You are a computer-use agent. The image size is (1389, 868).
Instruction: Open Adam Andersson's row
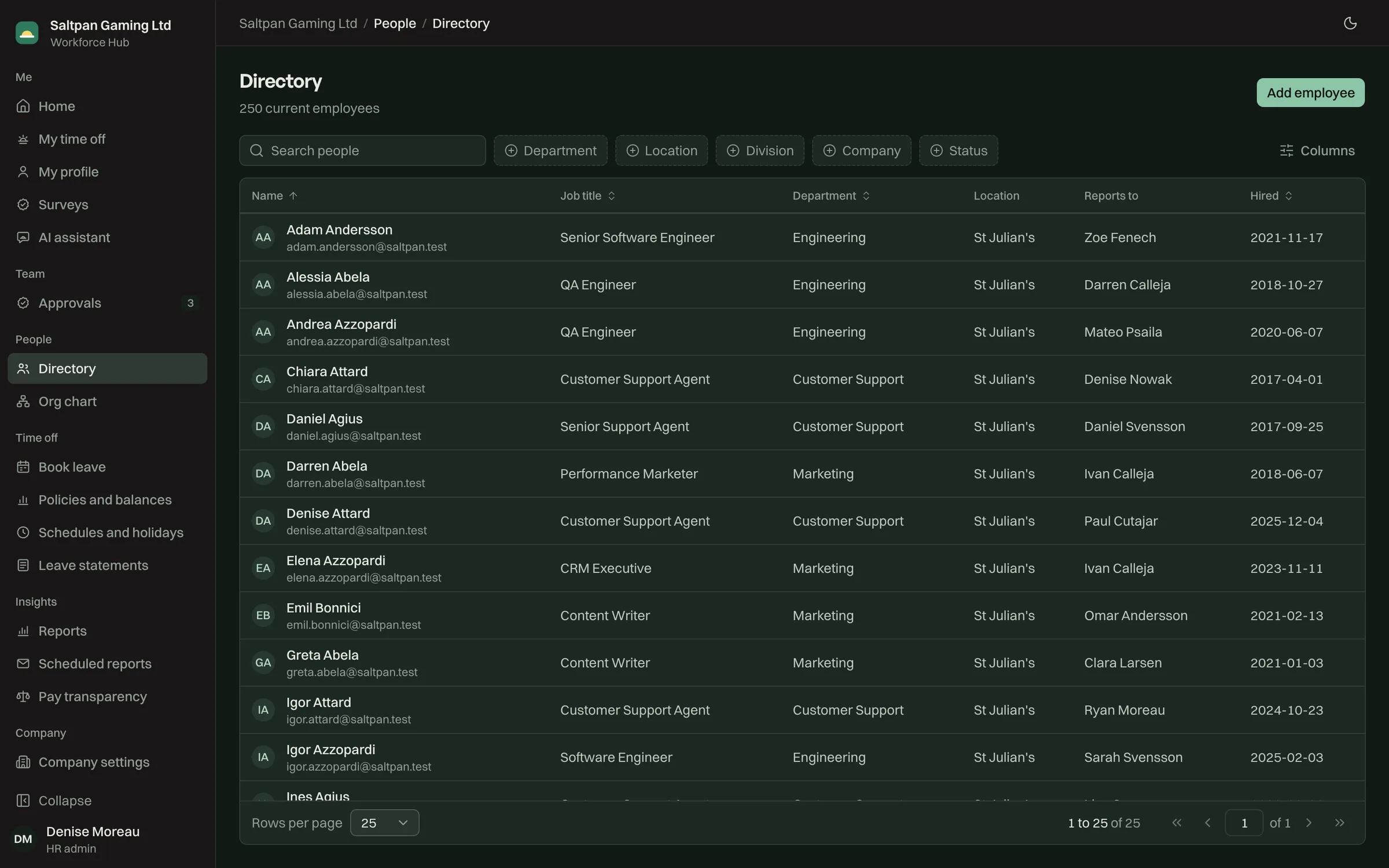point(802,237)
